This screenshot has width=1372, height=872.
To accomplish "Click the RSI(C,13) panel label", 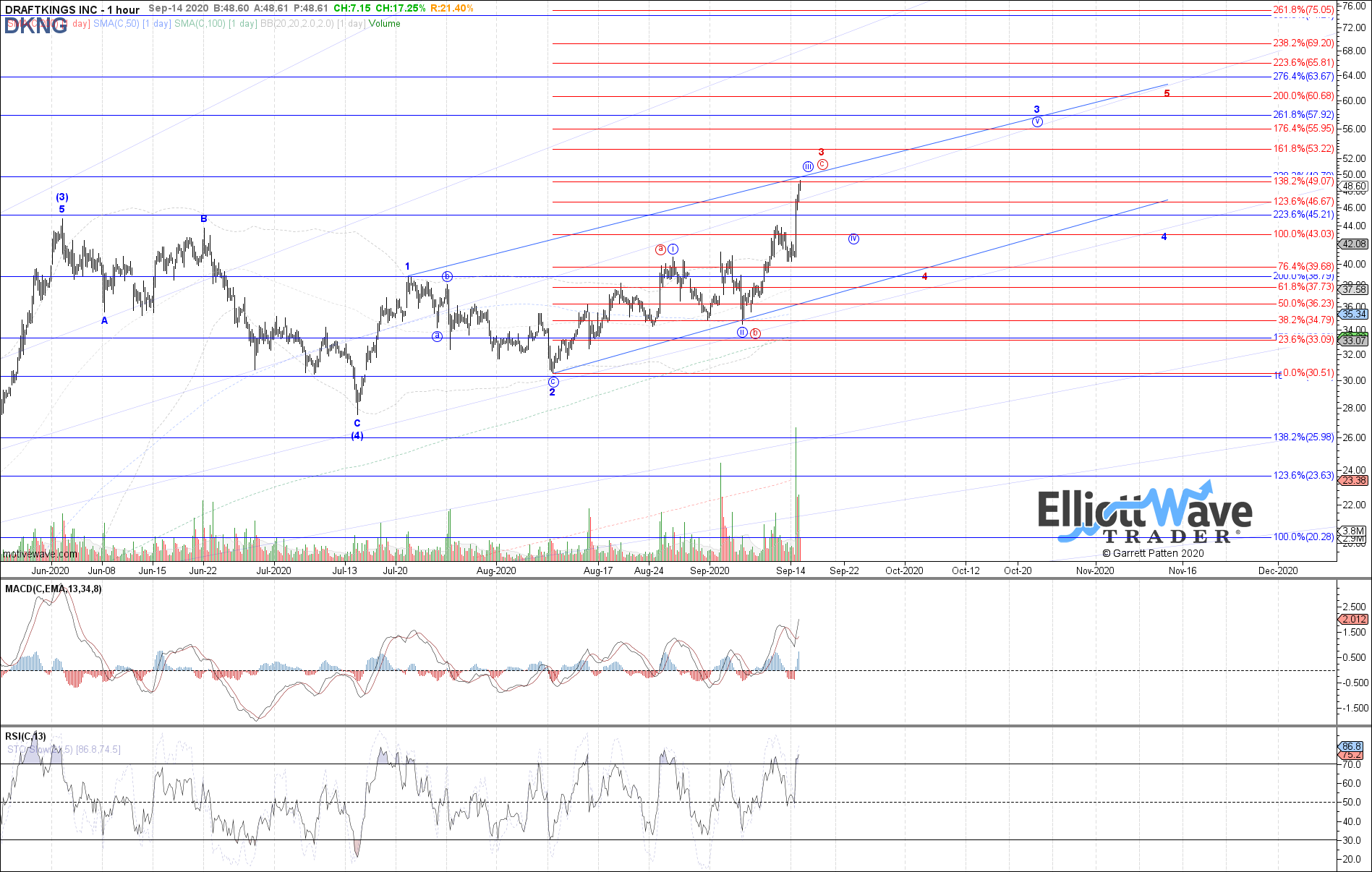I will point(25,737).
